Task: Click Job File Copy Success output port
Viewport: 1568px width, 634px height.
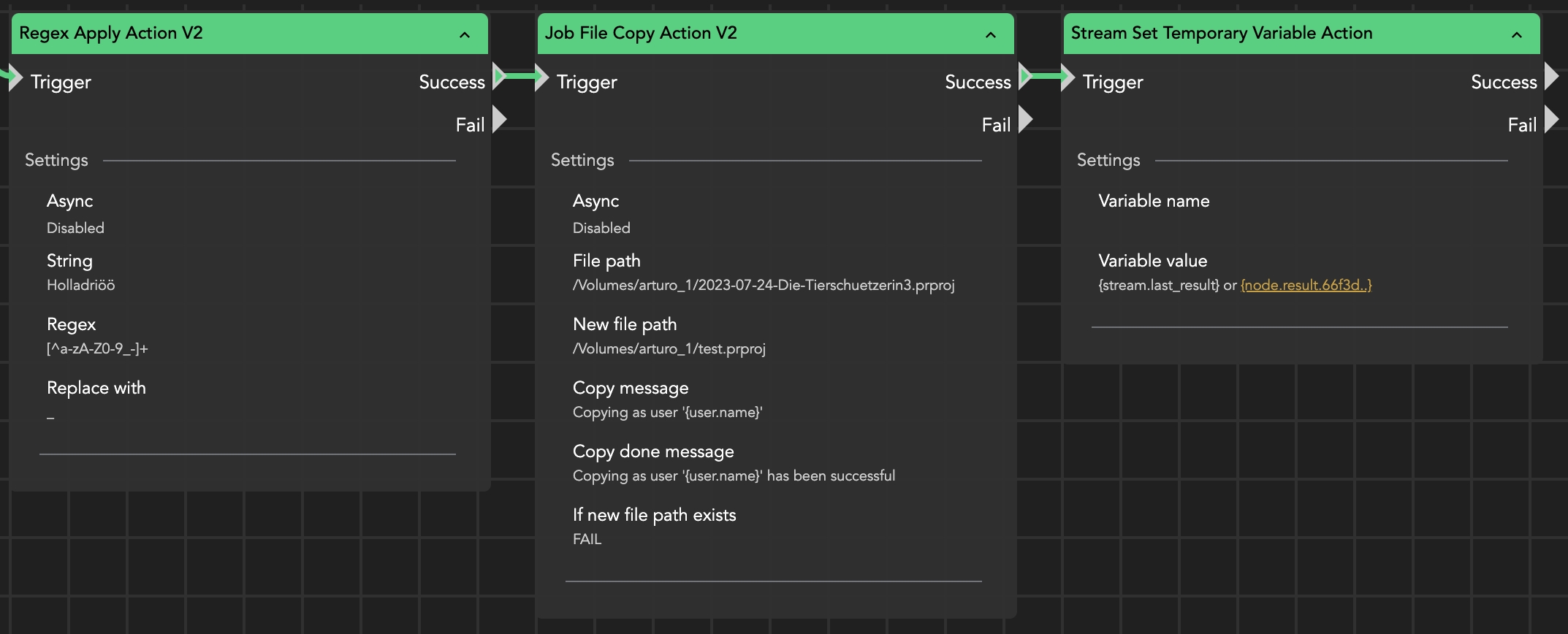Action: tap(1026, 76)
